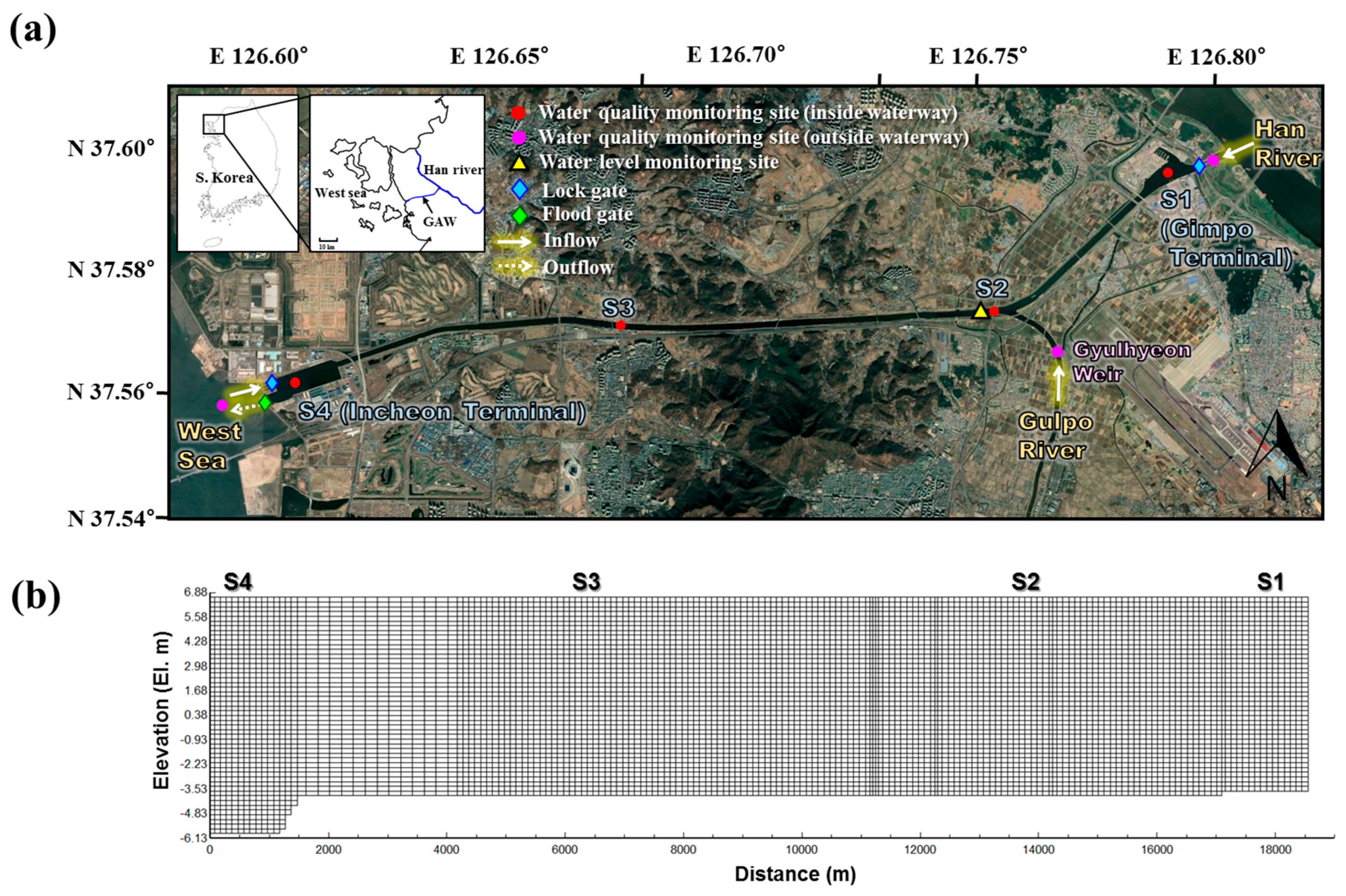The width and height of the screenshot is (1346, 896).
Task: Click the magenta circle in the legend
Action: pos(518,138)
